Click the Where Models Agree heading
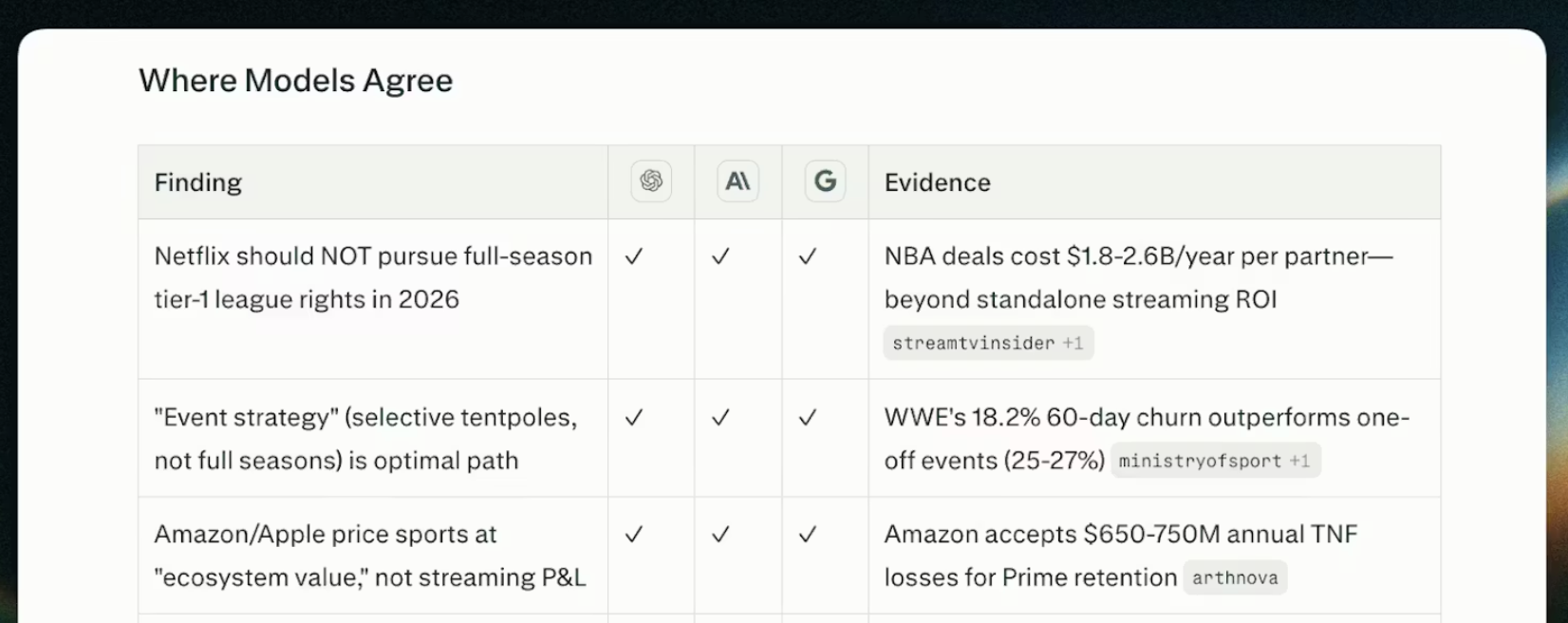1568x623 pixels. point(296,81)
